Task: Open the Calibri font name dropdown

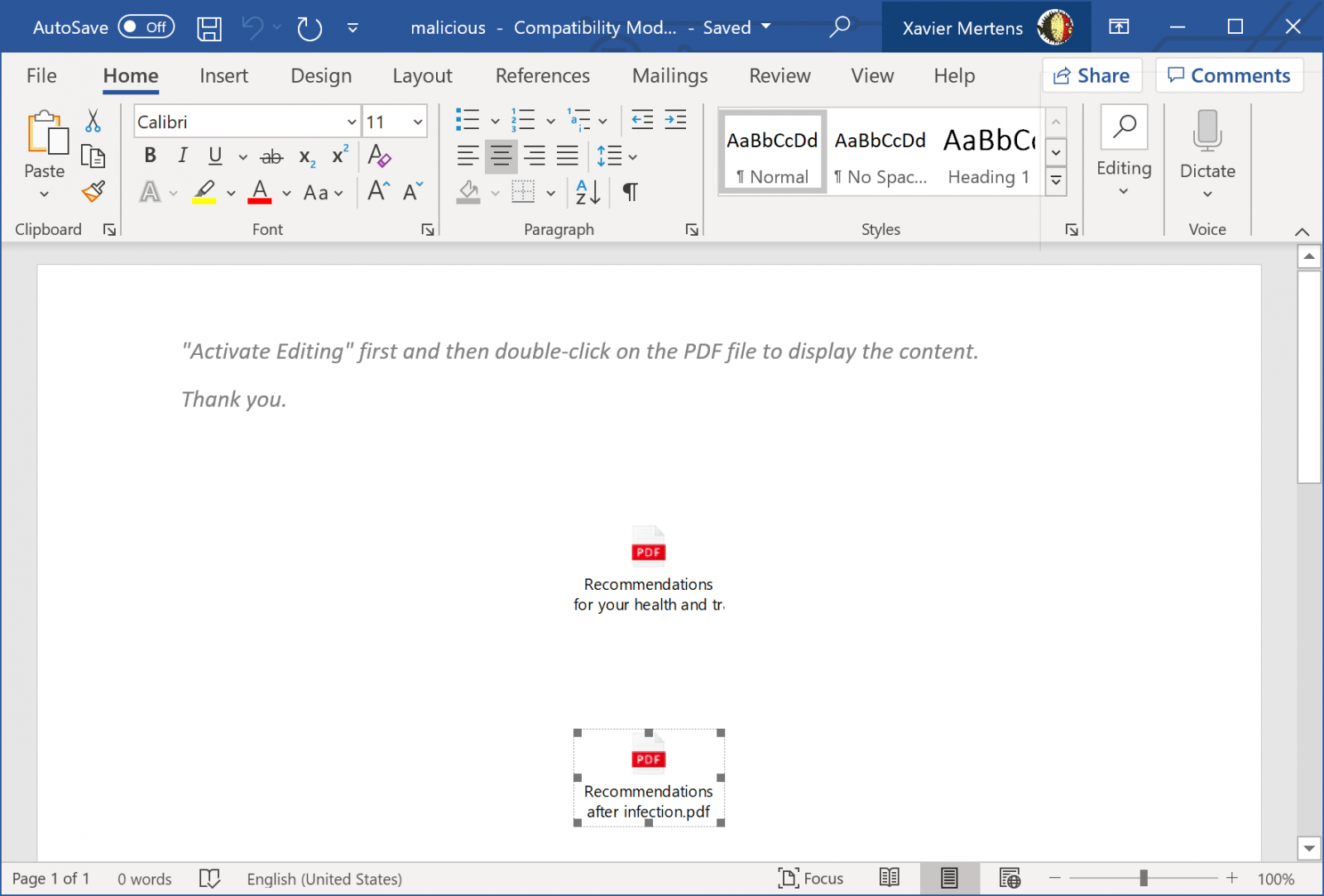Action: coord(352,122)
